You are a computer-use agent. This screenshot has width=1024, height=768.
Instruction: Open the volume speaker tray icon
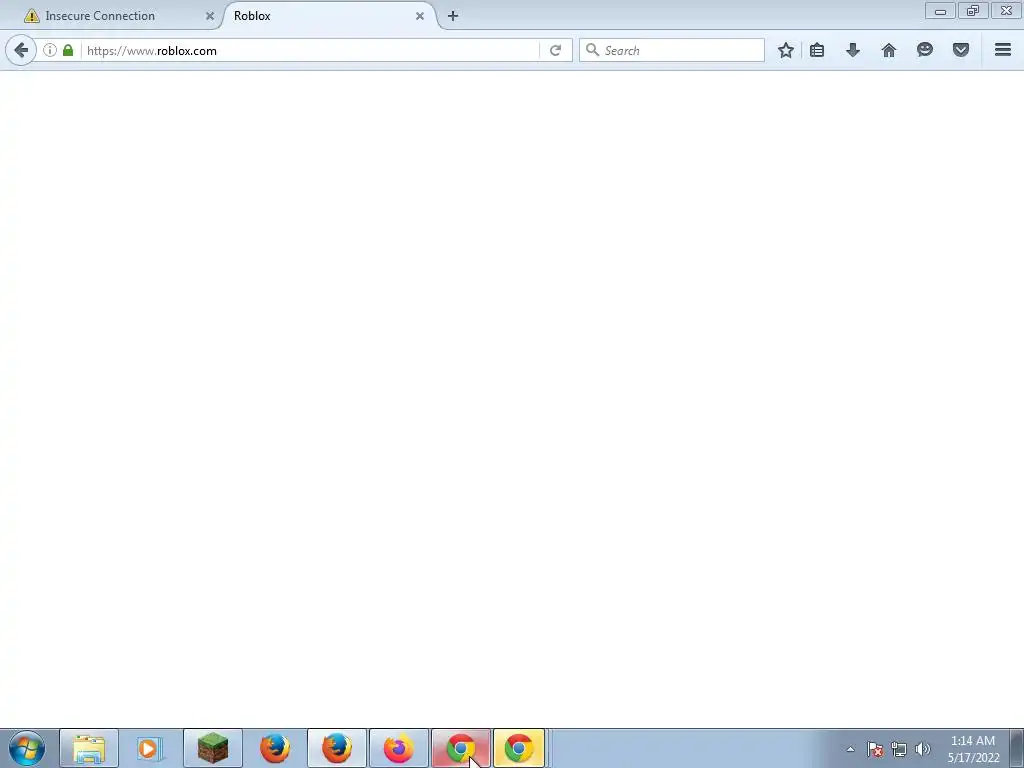click(922, 749)
